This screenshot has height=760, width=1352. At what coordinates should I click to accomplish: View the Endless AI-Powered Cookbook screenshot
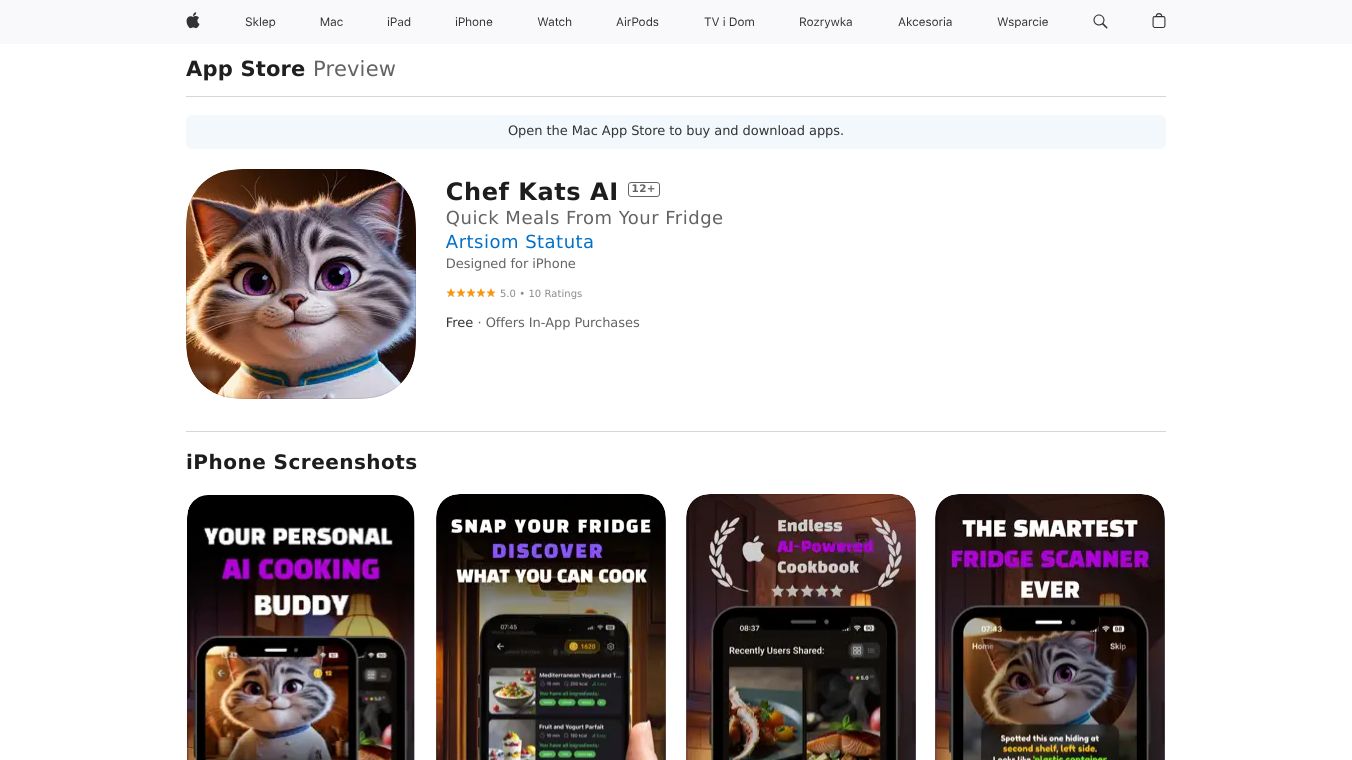point(801,627)
